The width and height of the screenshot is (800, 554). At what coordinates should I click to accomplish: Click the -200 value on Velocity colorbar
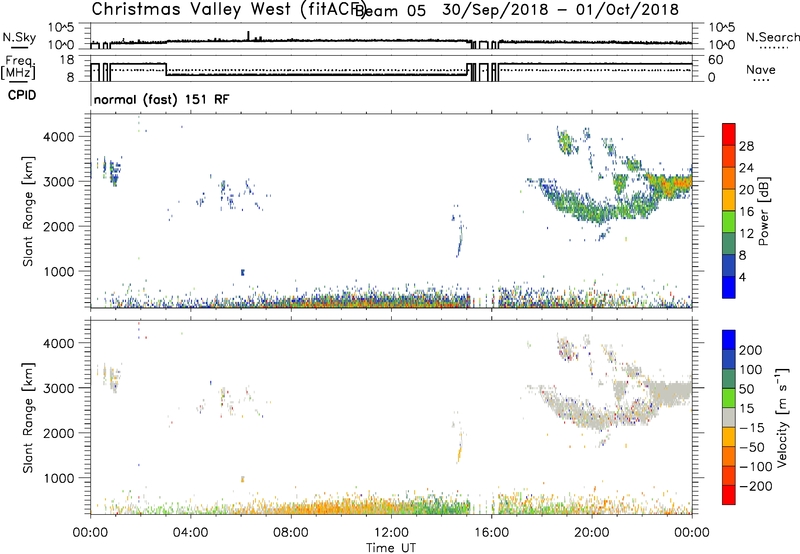(755, 486)
